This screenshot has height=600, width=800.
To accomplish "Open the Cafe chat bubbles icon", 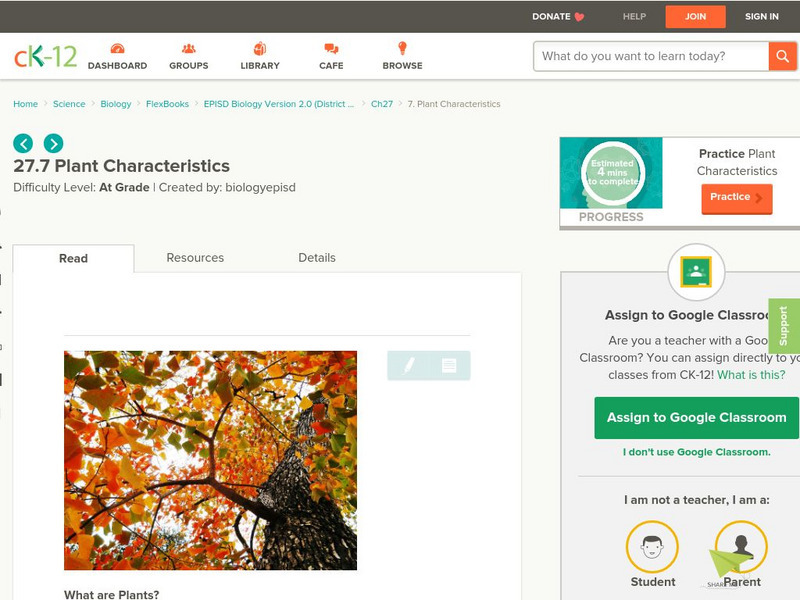I will click(x=331, y=49).
